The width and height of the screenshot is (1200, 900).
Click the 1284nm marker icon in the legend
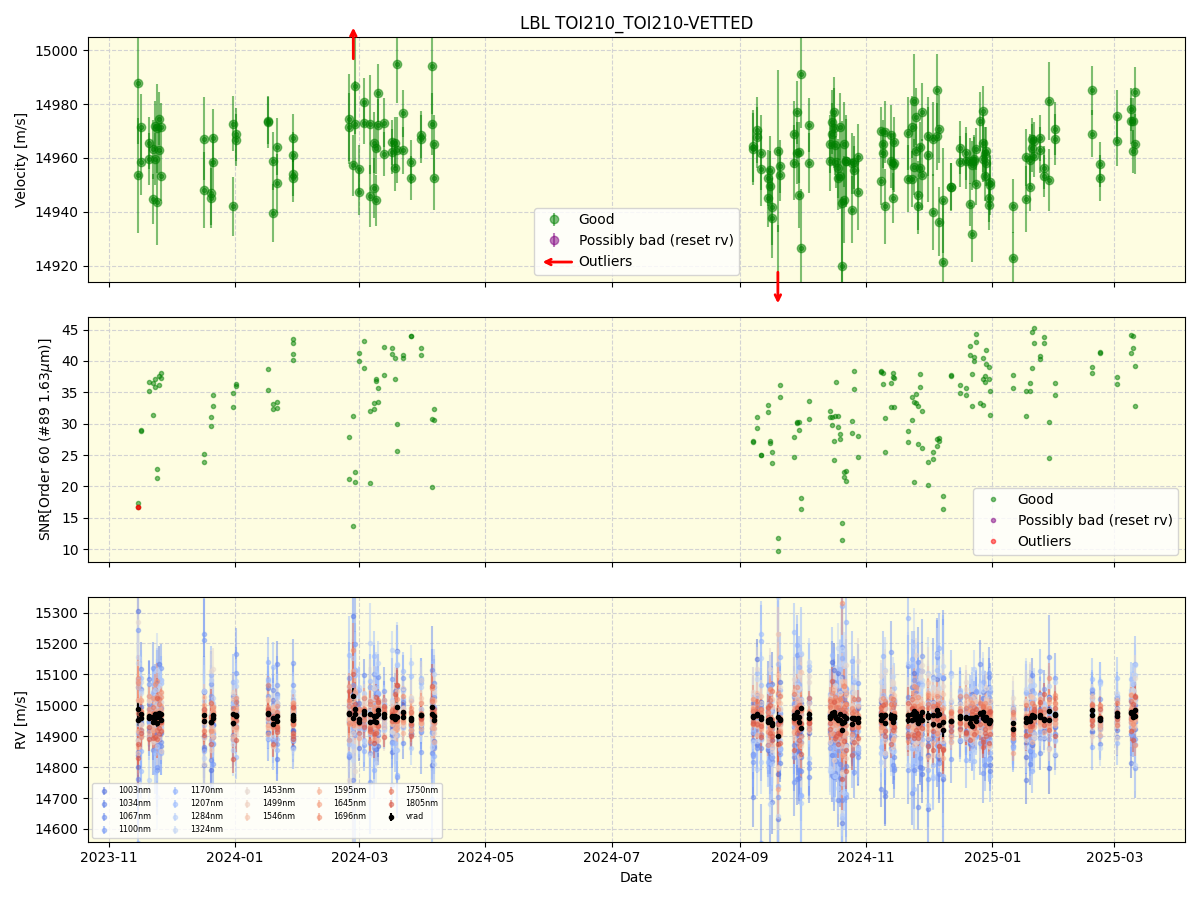coord(175,815)
